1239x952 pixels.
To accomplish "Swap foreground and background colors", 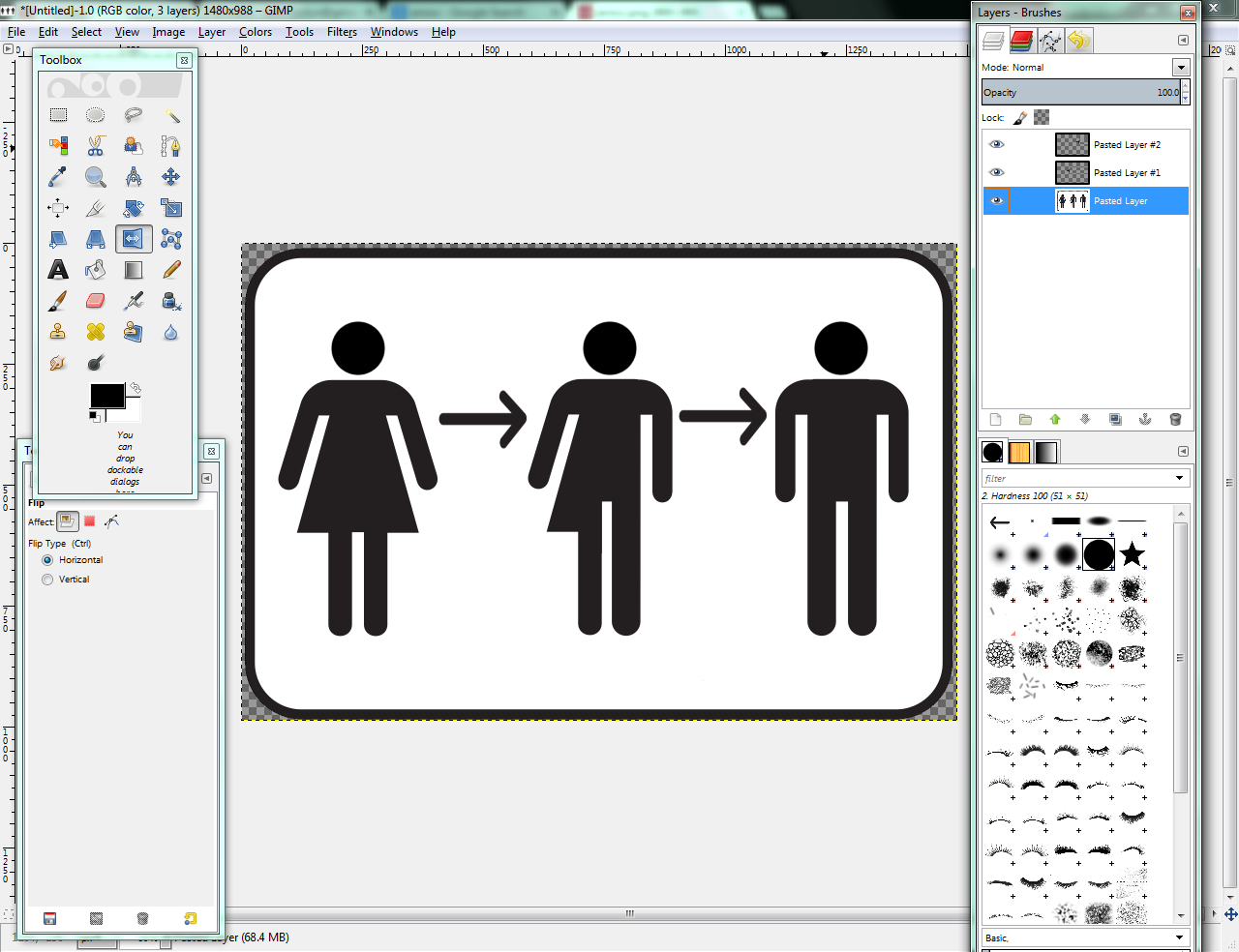I will (136, 388).
